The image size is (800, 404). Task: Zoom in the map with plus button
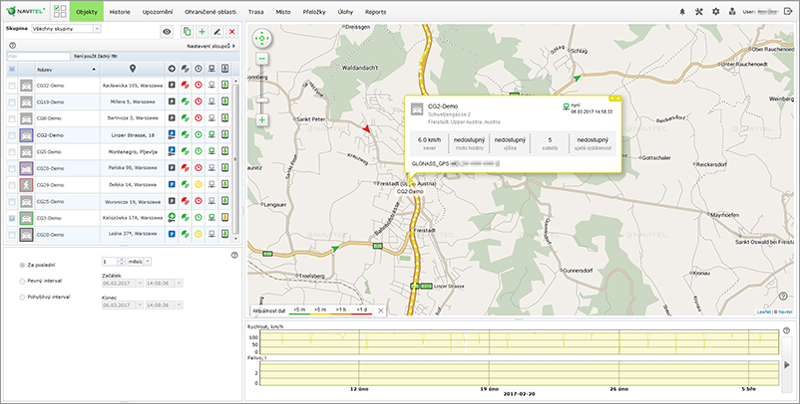[262, 120]
